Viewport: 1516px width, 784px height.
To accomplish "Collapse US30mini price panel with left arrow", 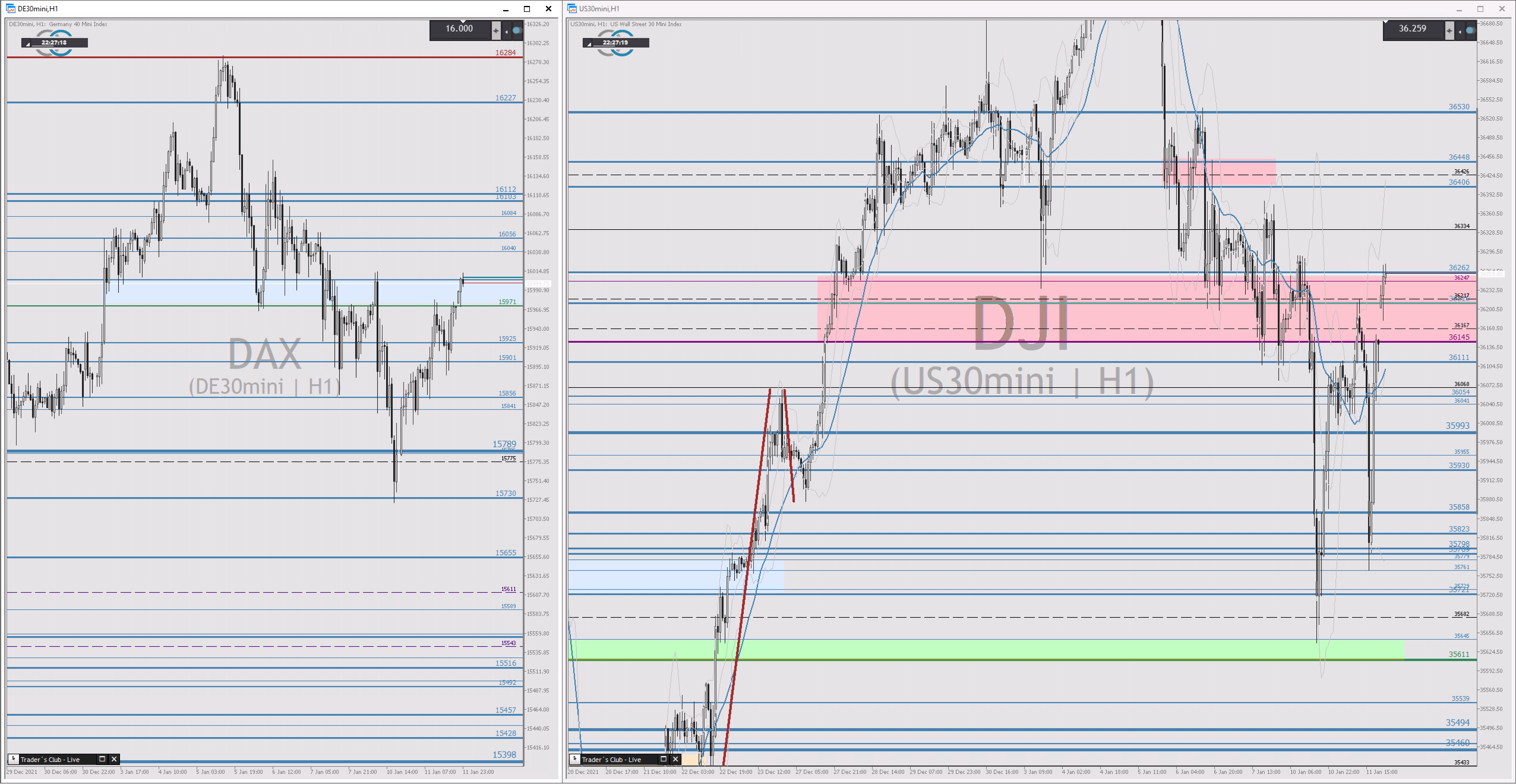I will click(1460, 31).
